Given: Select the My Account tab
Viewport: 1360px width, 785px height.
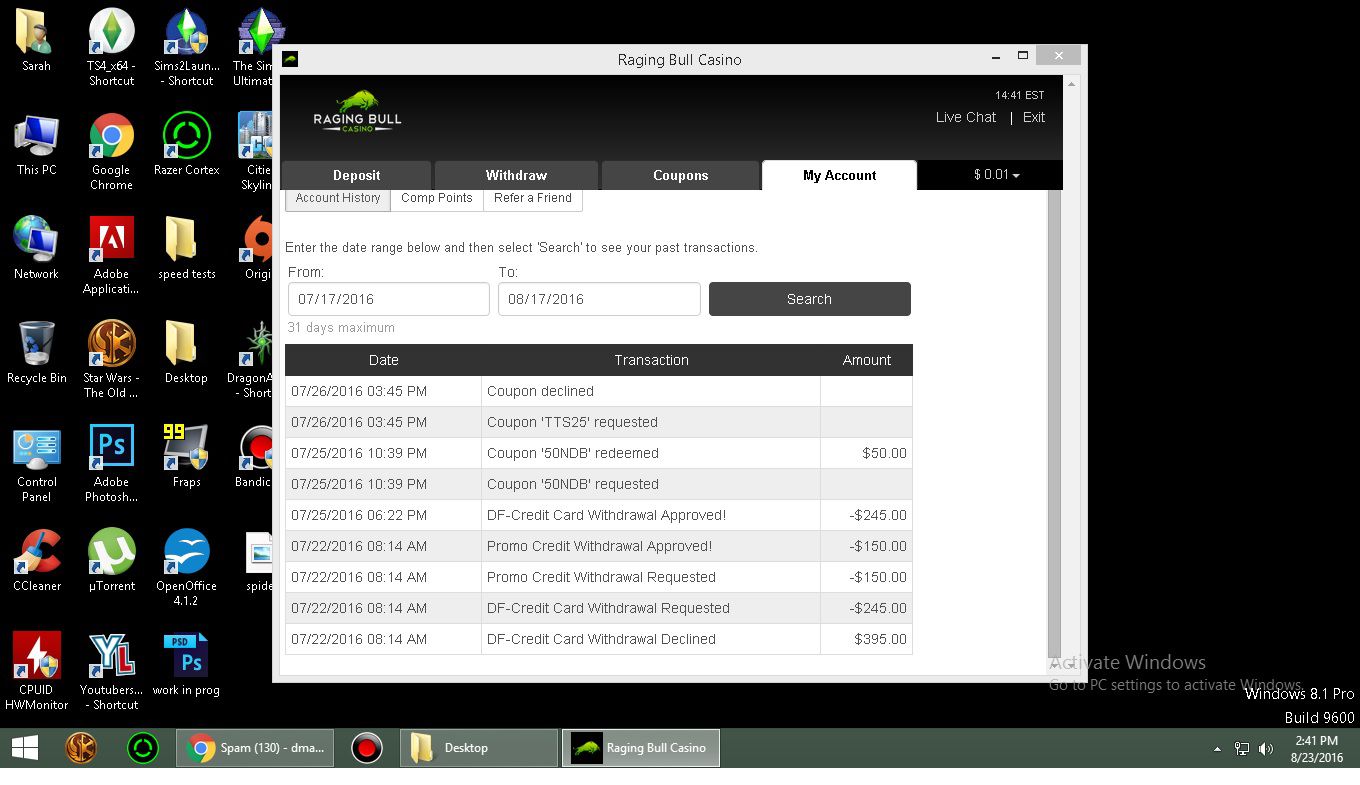Looking at the screenshot, I should (x=839, y=175).
